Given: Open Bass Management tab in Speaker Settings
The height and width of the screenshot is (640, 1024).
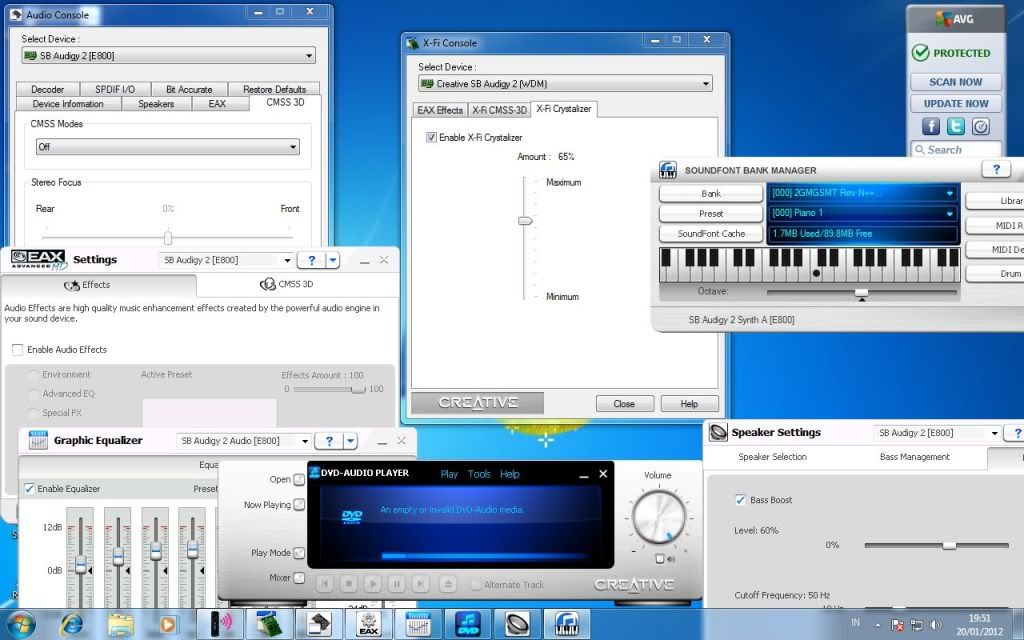Looking at the screenshot, I should [x=914, y=456].
